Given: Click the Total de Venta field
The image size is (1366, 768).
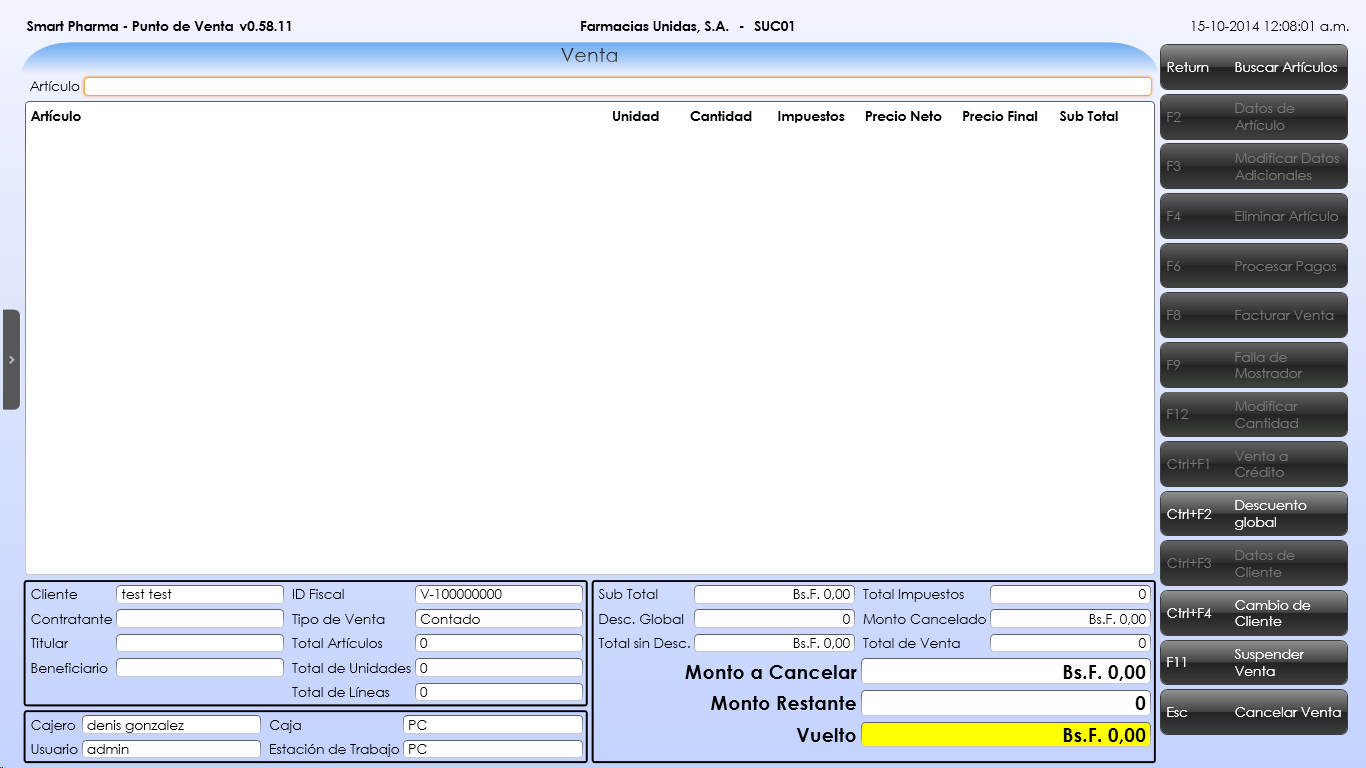Looking at the screenshot, I should click(x=1070, y=643).
